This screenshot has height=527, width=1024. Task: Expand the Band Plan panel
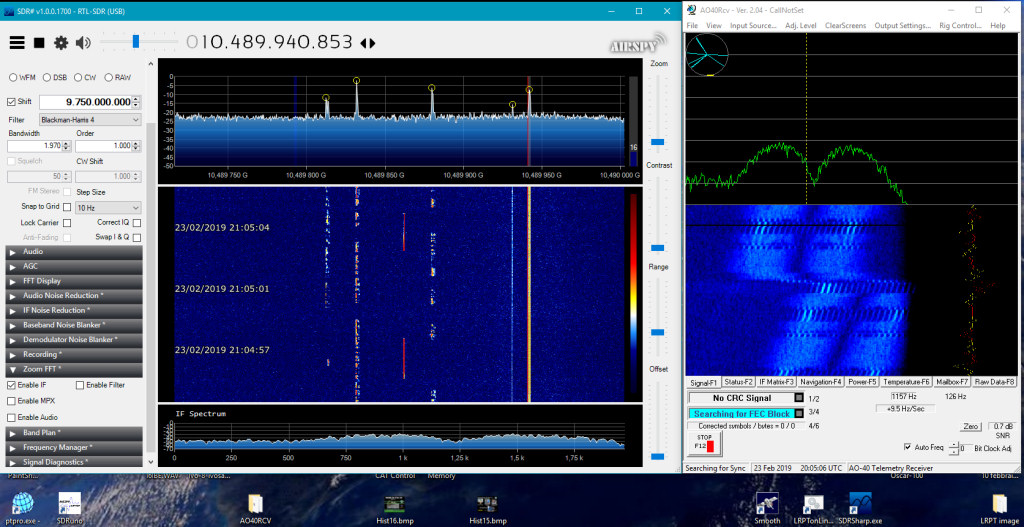(74, 432)
